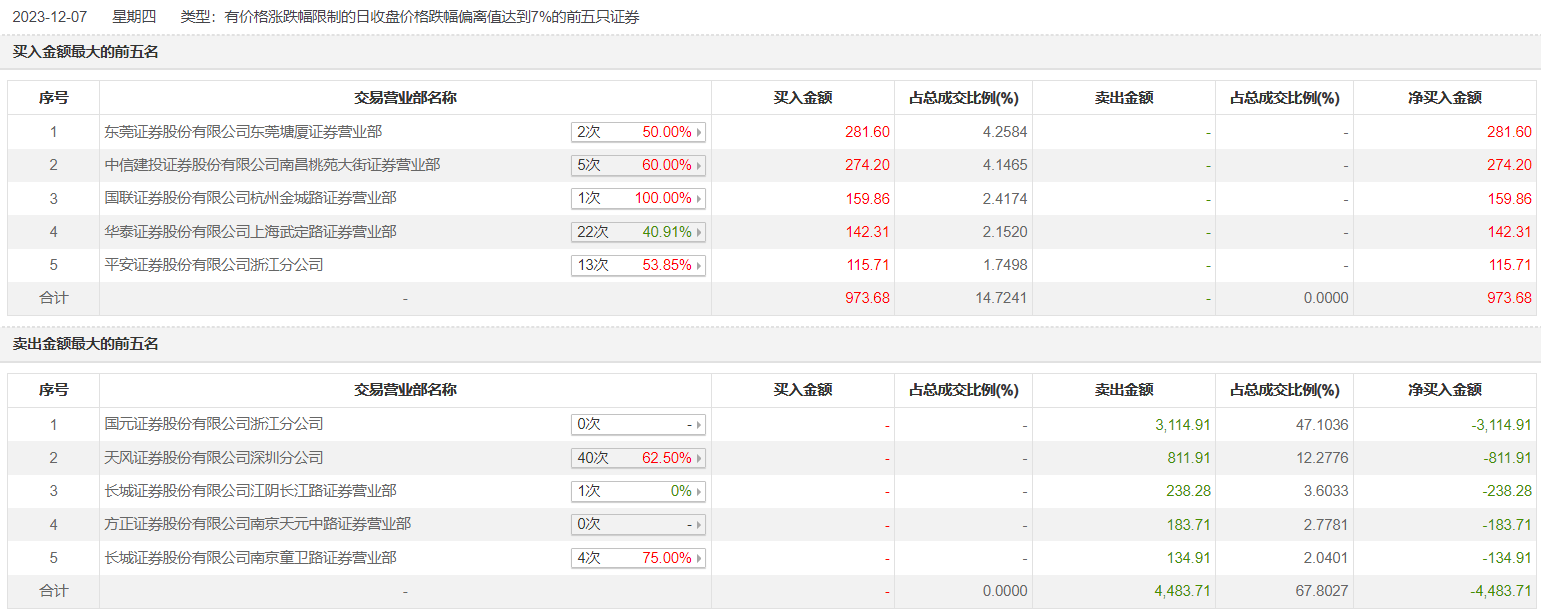Click net buy value -3,114.91
This screenshot has width=1541, height=614.
click(1501, 425)
